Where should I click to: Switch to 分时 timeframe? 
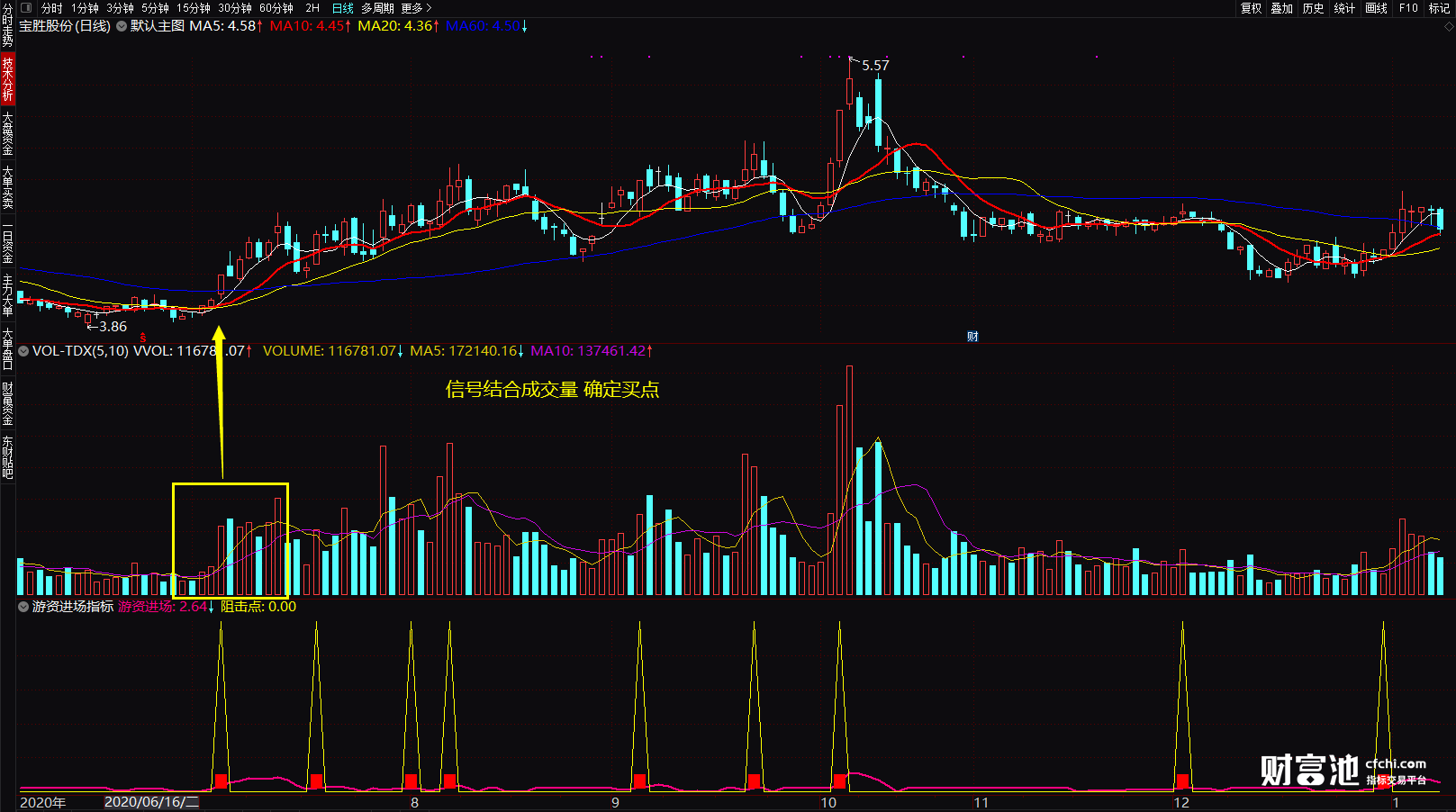click(51, 8)
